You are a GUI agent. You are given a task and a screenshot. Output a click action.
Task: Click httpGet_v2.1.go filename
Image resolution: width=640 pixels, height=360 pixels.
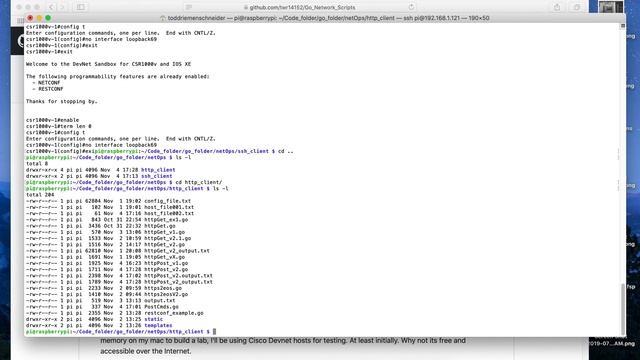pyautogui.click(x=167, y=238)
